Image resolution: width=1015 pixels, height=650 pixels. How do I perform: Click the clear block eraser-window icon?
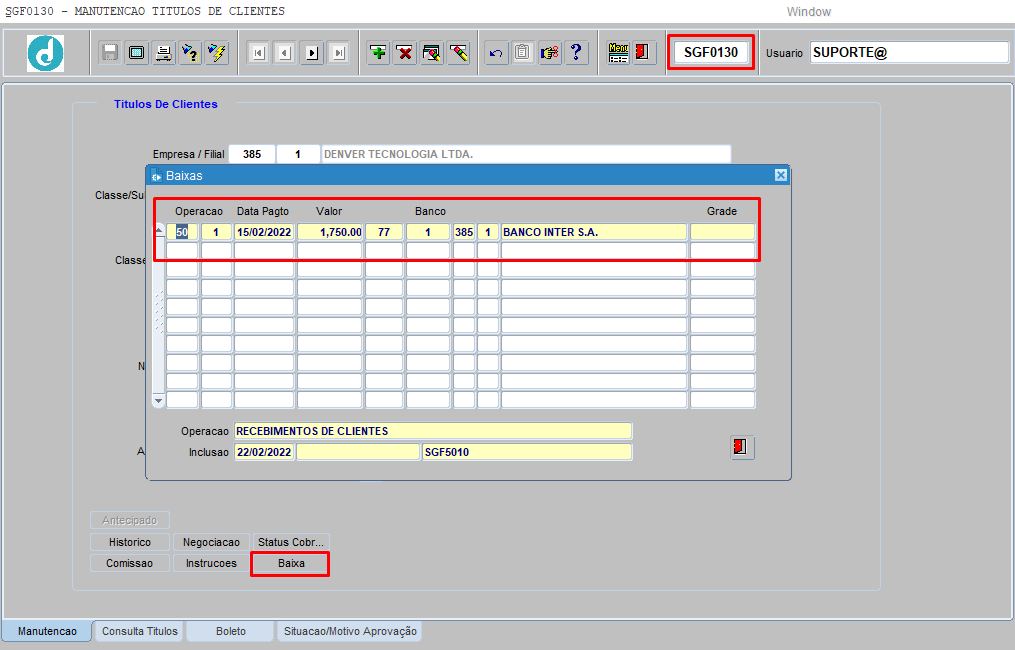[432, 52]
